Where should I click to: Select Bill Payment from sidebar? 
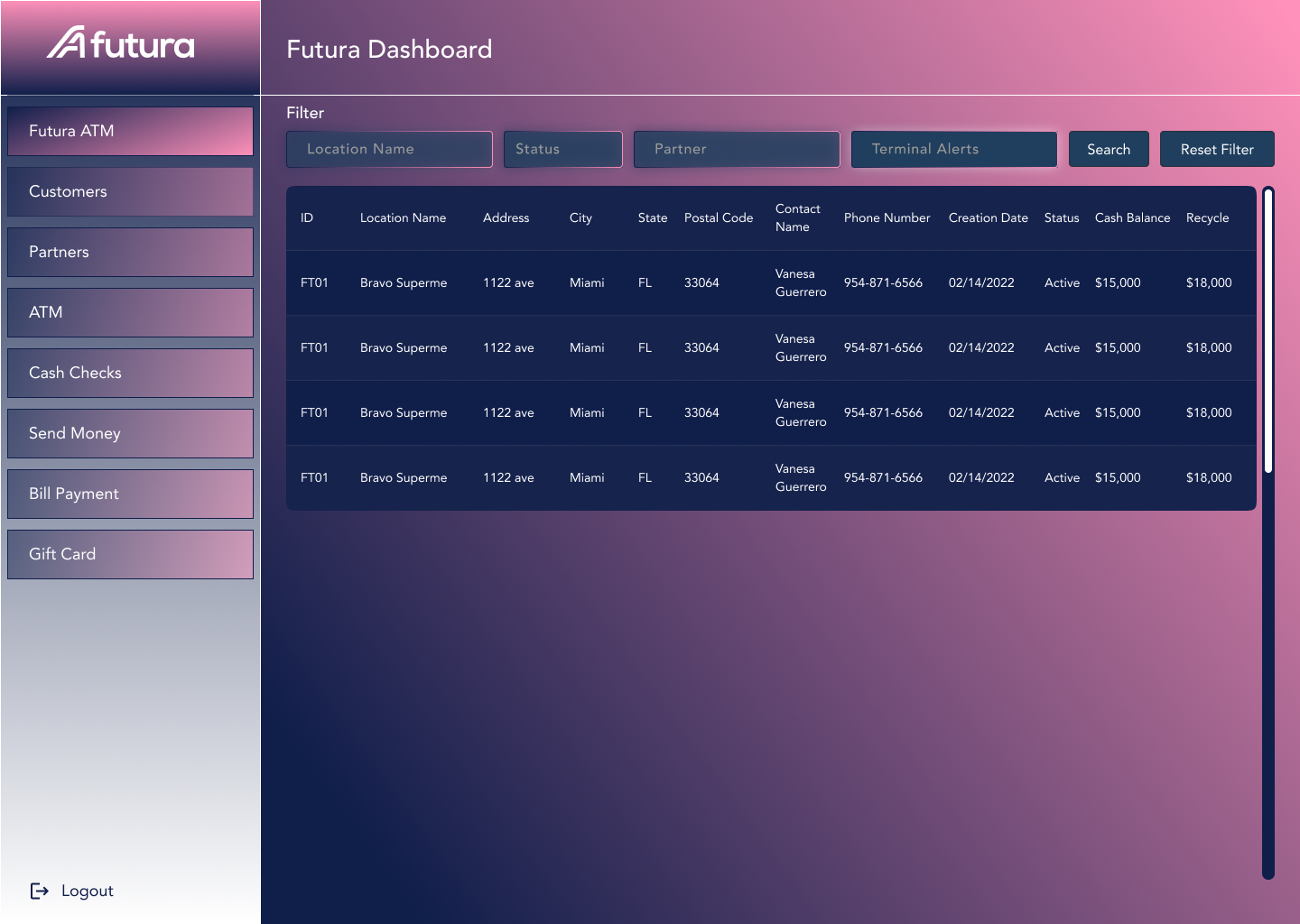tap(130, 494)
